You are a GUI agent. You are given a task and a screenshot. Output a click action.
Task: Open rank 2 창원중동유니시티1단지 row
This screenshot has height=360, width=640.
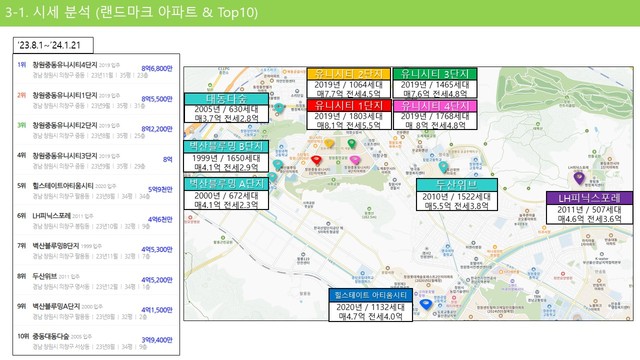click(x=96, y=100)
